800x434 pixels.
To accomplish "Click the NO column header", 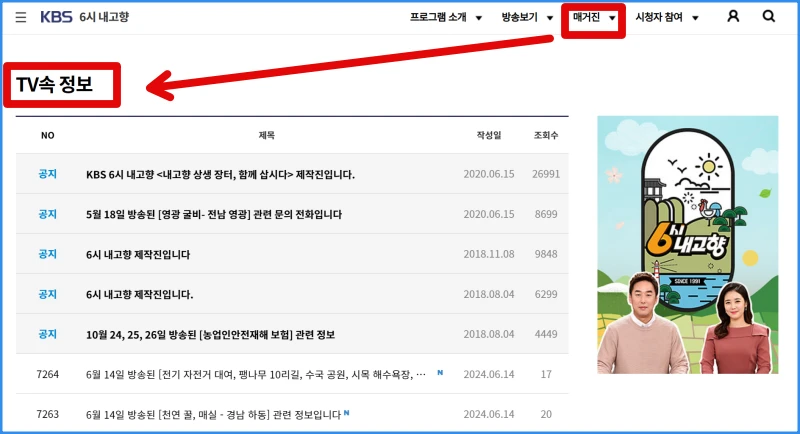I will pyautogui.click(x=47, y=135).
